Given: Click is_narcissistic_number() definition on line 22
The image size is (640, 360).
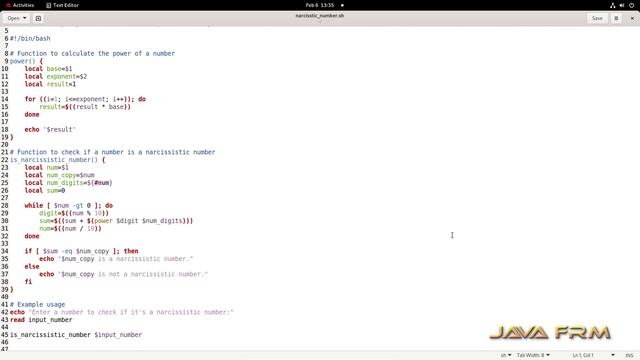Looking at the screenshot, I should 58,160.
